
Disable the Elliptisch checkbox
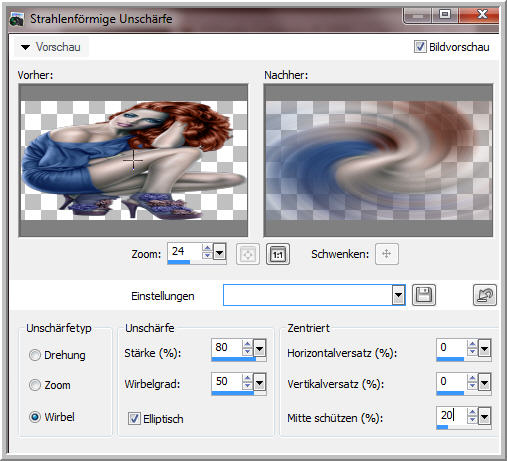[134, 418]
